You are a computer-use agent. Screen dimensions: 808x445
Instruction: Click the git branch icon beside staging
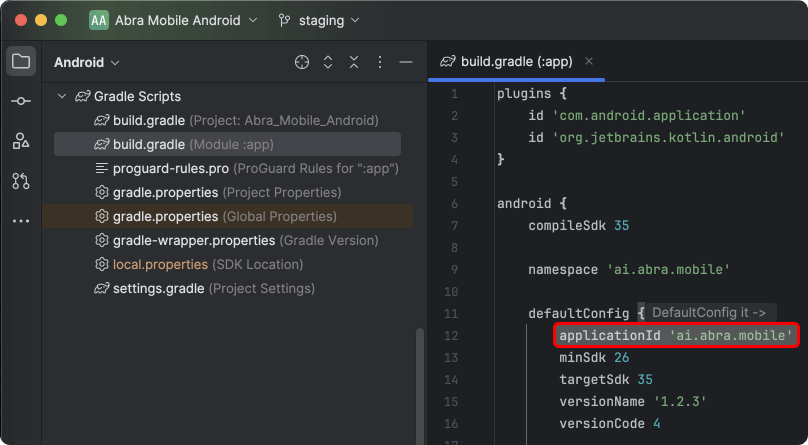pos(284,21)
